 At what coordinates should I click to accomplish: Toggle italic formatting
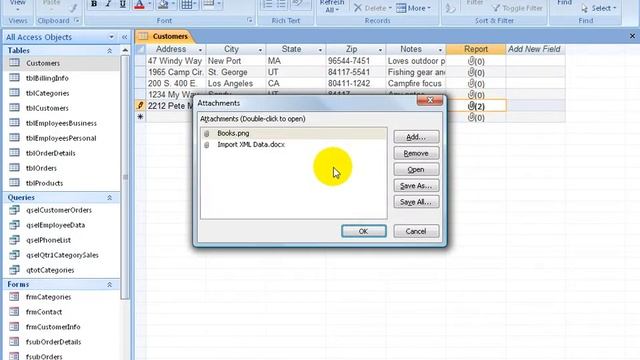(x=108, y=4)
